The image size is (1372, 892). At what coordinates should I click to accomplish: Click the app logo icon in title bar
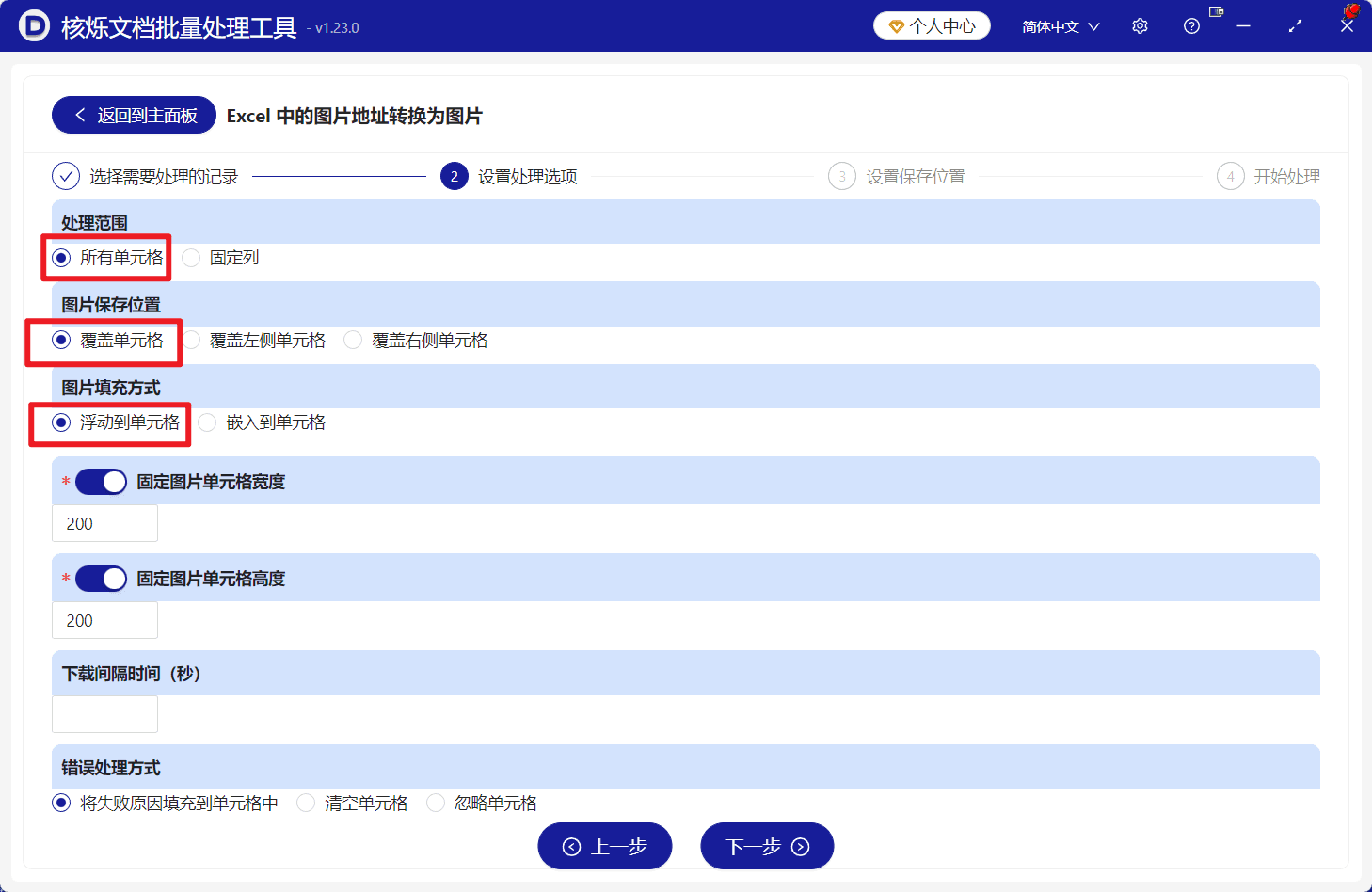pos(34,26)
